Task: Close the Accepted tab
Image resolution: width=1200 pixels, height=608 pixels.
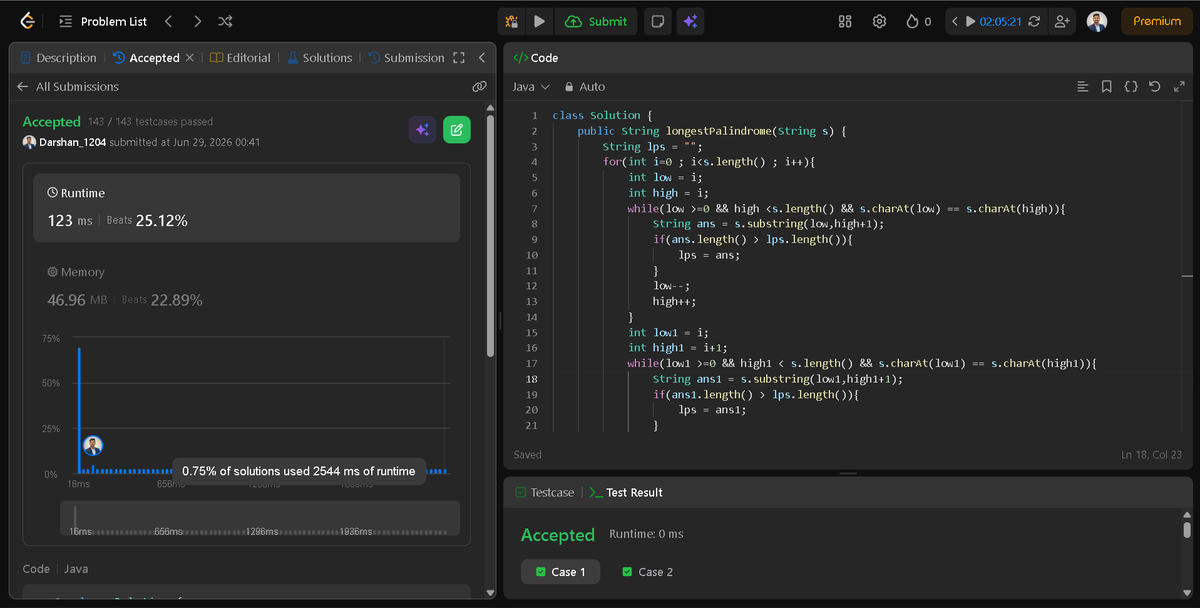Action: (x=190, y=58)
